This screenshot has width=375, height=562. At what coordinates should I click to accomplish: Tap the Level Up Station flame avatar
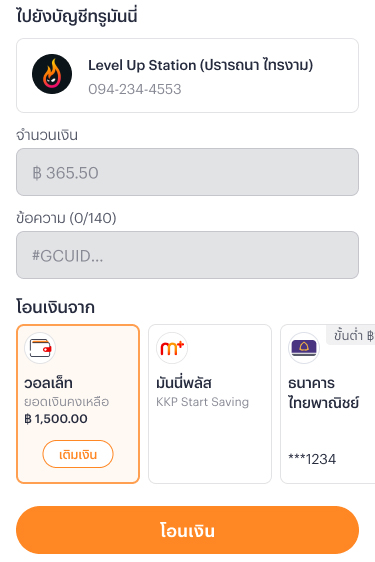(52, 74)
